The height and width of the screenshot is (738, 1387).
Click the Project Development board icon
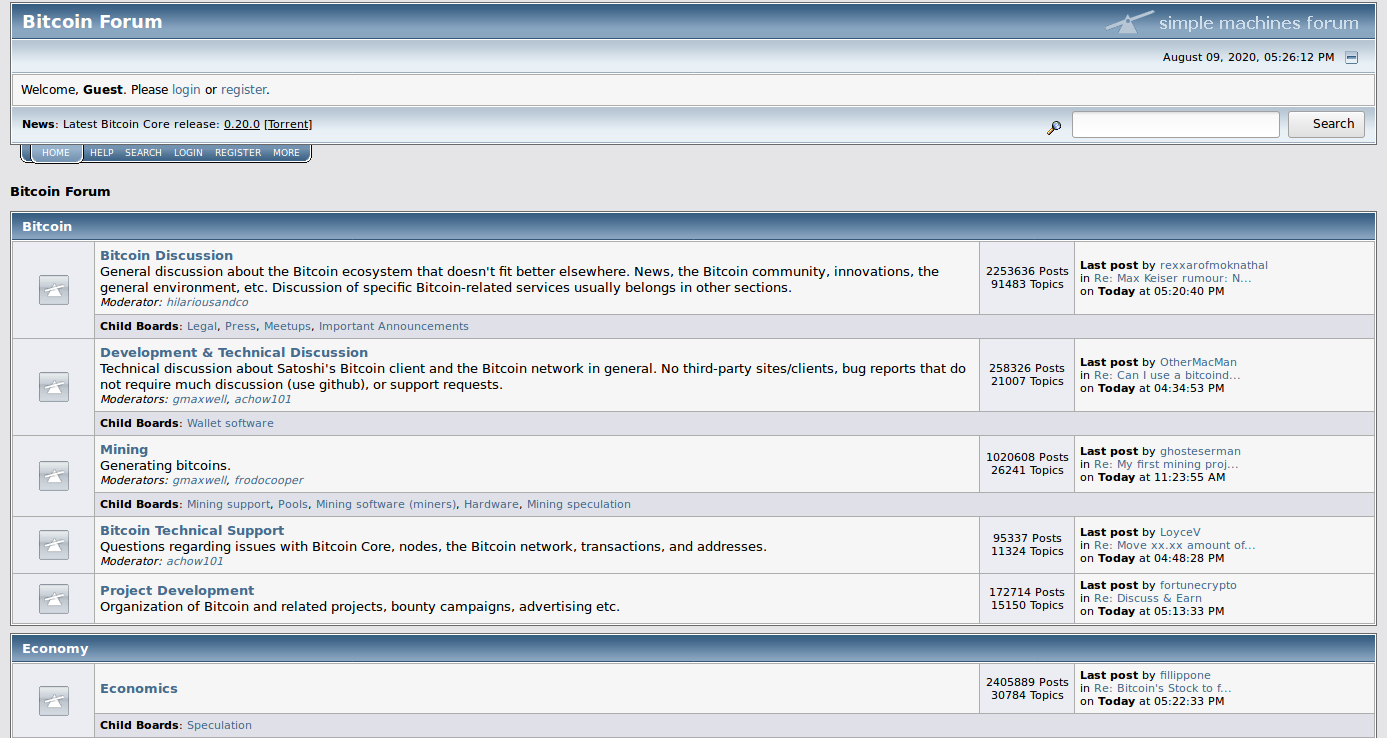pyautogui.click(x=54, y=599)
